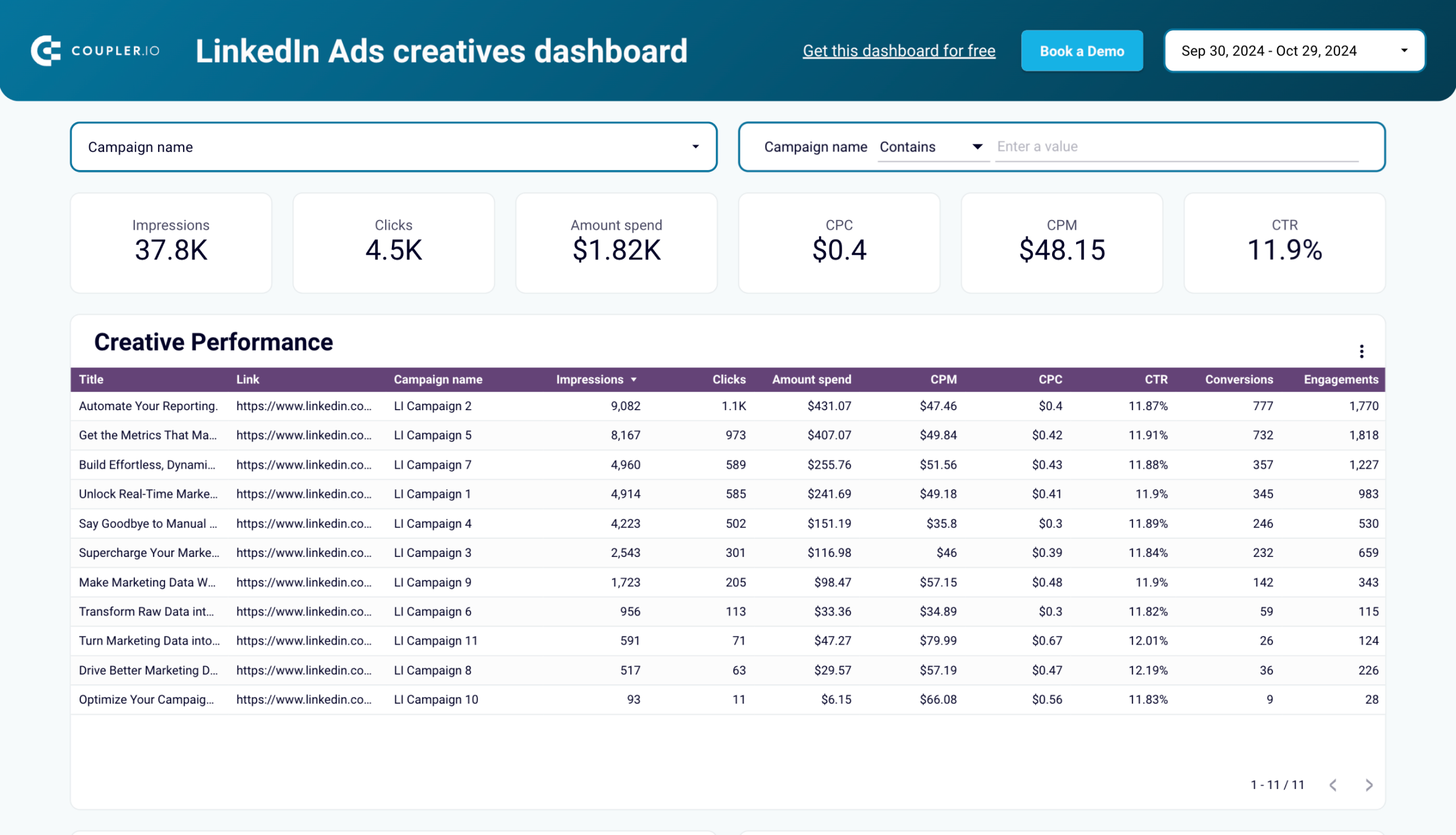The height and width of the screenshot is (835, 1456).
Task: Expand the Campaign name filter dropdown
Action: pos(394,147)
